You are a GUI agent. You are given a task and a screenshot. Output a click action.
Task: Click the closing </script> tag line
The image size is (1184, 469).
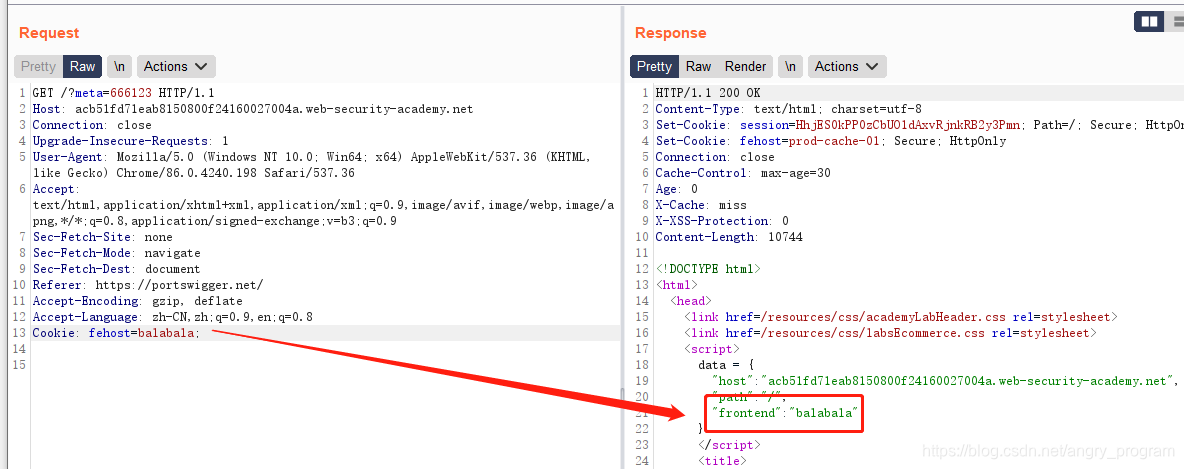click(729, 445)
